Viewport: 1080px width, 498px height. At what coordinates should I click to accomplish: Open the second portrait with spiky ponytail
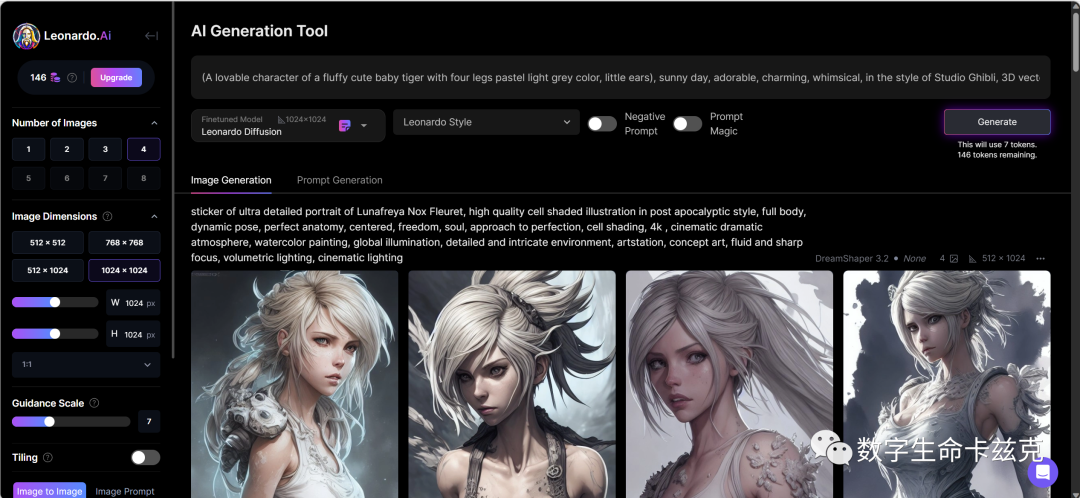coord(512,384)
